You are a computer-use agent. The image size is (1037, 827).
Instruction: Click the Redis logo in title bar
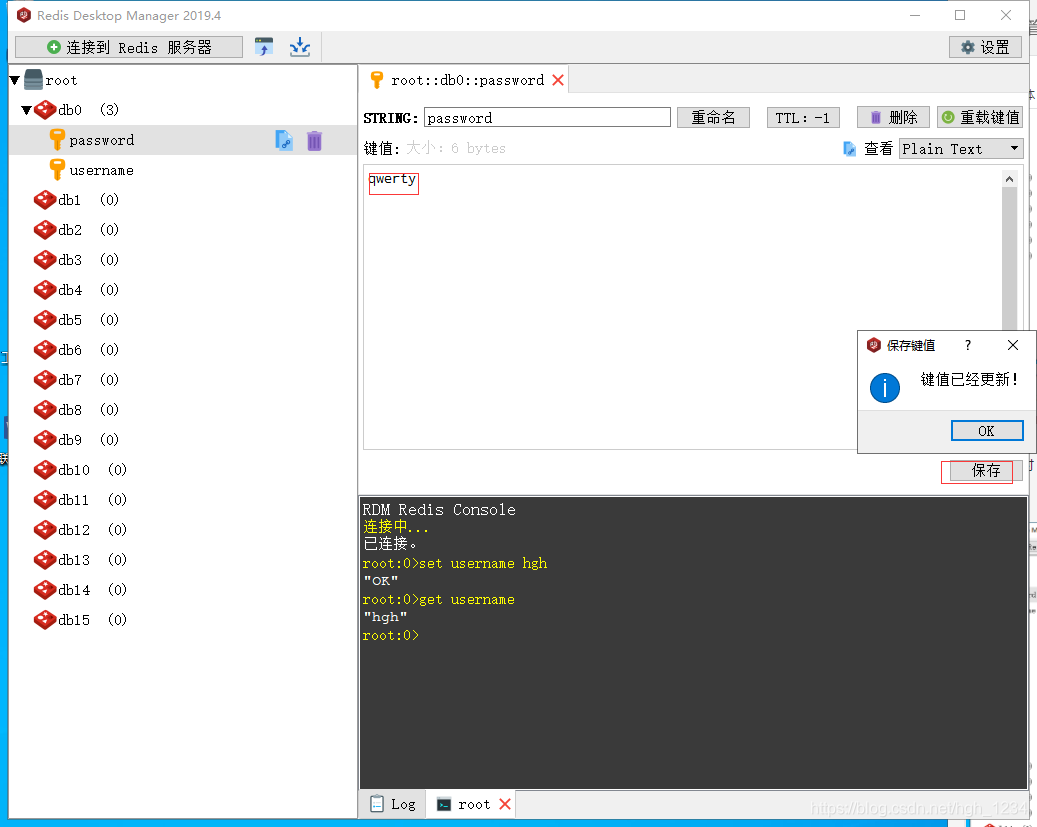24,15
